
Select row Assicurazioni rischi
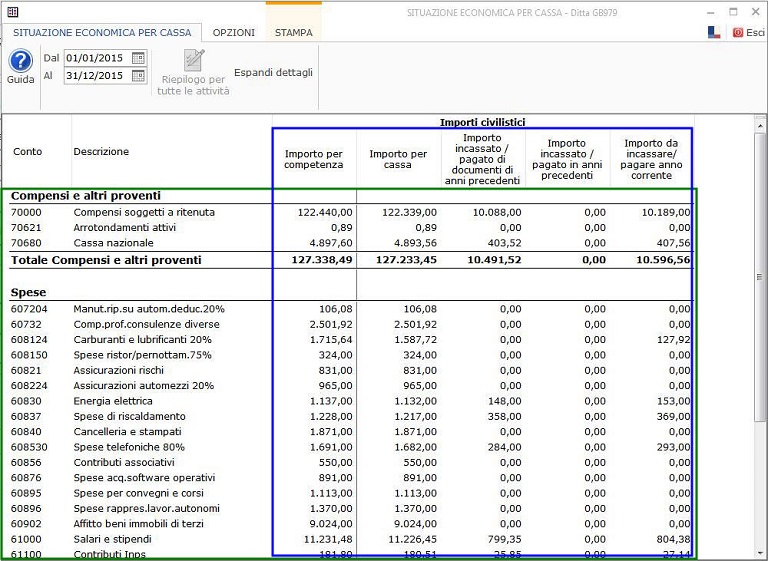tap(350, 370)
